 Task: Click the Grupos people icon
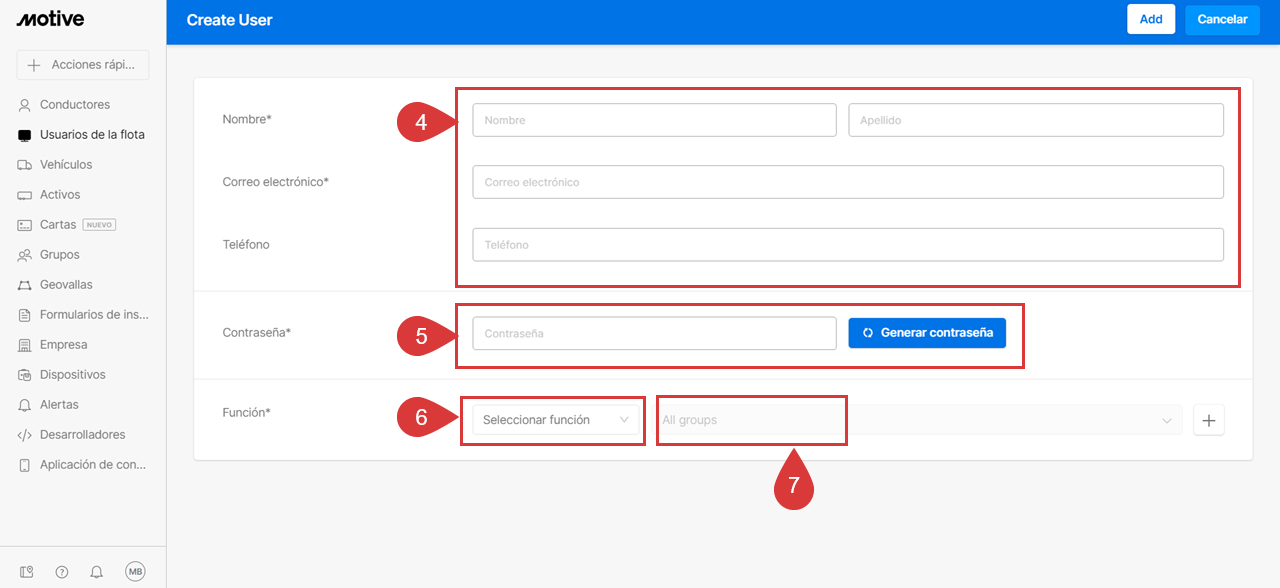click(25, 255)
